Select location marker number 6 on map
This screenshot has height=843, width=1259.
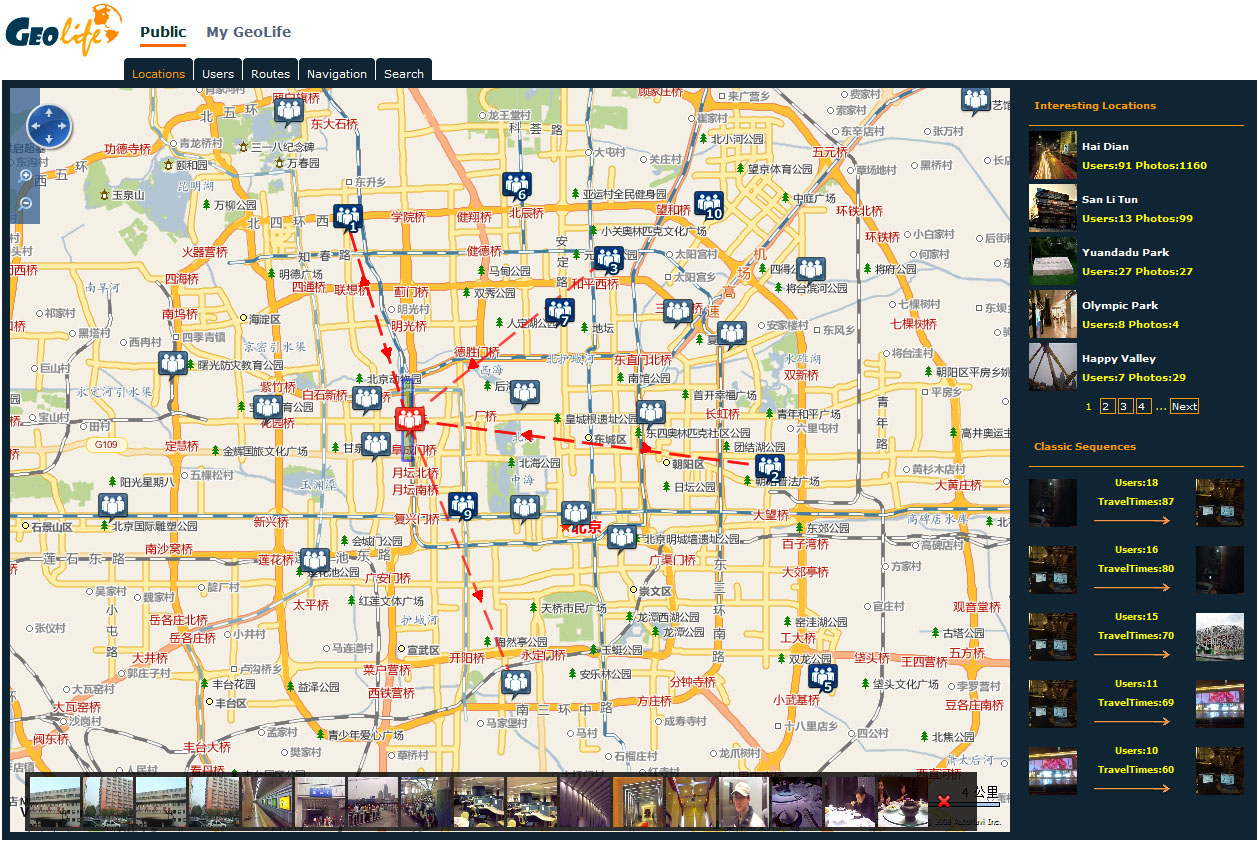(x=516, y=185)
